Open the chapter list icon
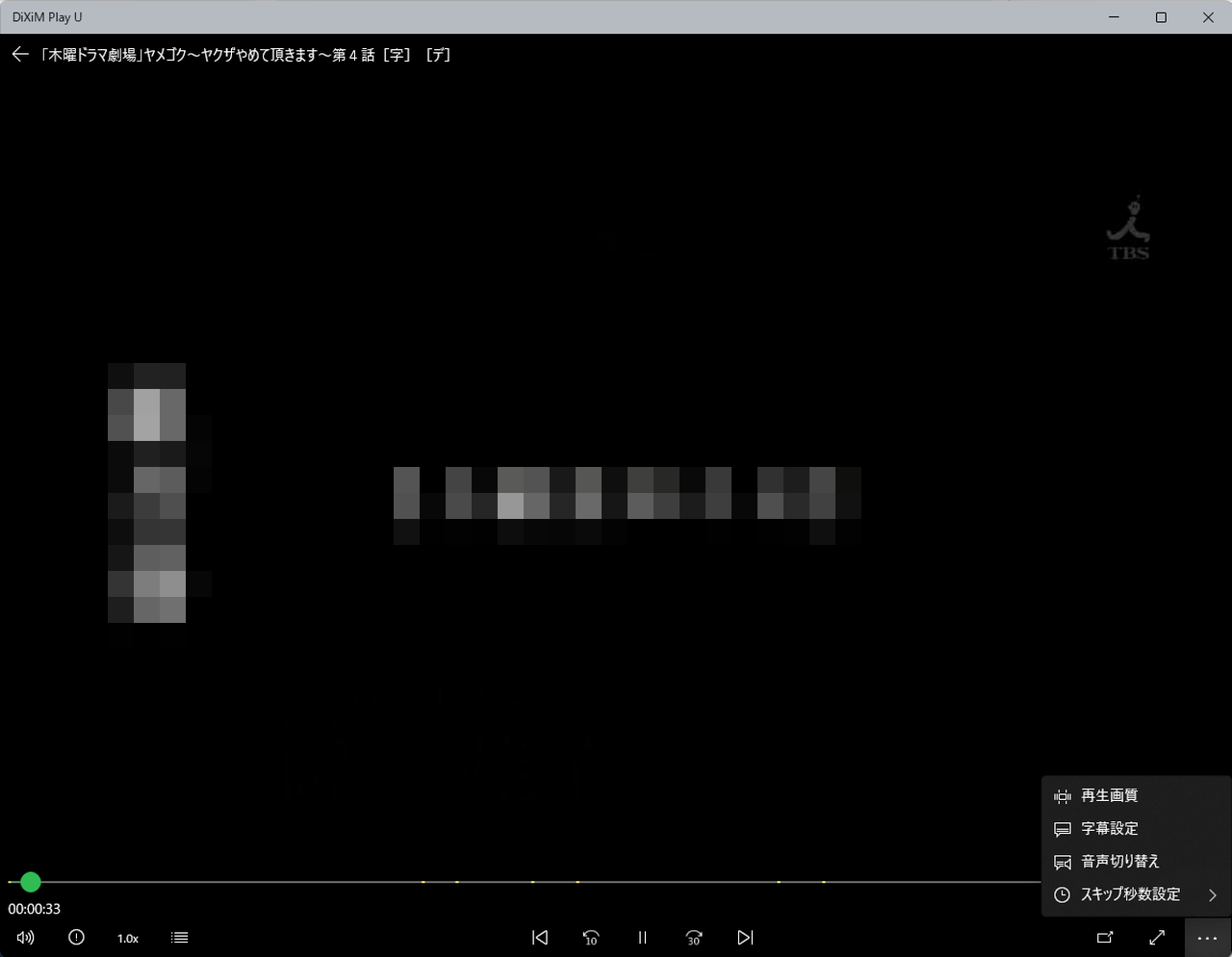 coord(179,938)
